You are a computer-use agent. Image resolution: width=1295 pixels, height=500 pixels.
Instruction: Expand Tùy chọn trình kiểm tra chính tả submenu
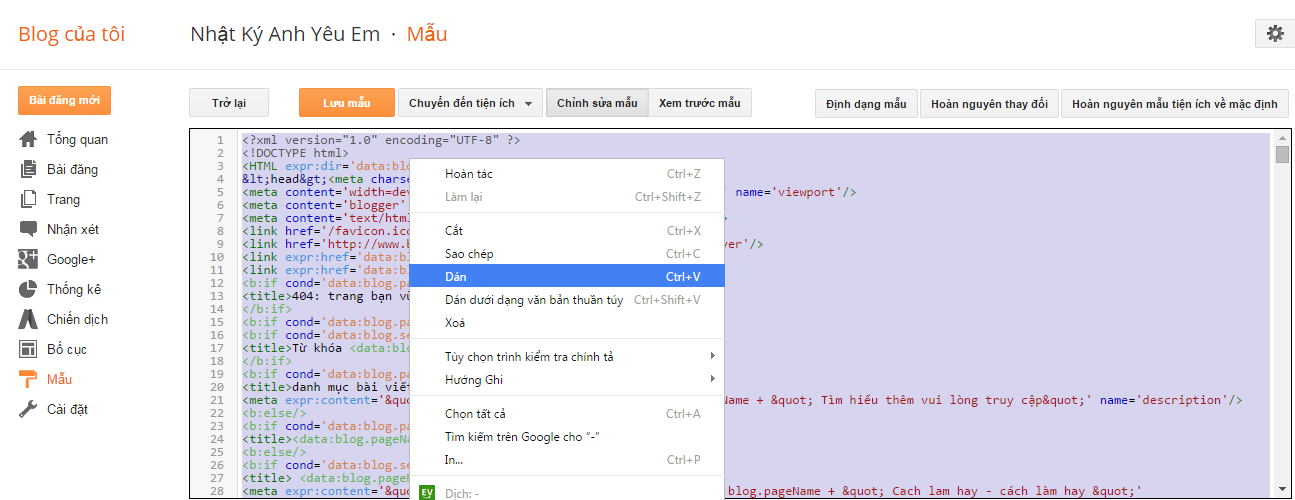[x=567, y=357]
